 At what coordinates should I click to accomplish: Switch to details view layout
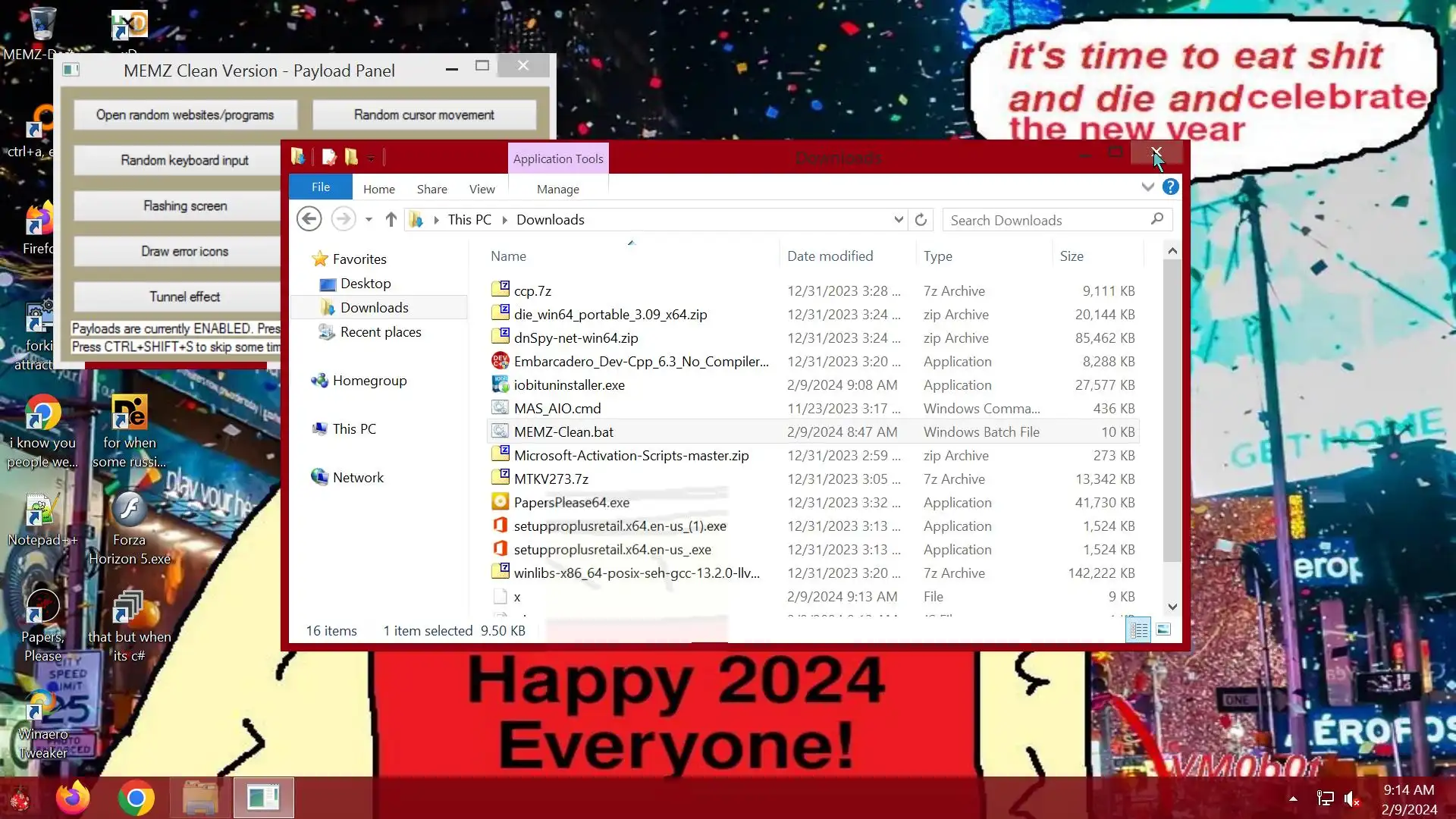click(x=1138, y=629)
